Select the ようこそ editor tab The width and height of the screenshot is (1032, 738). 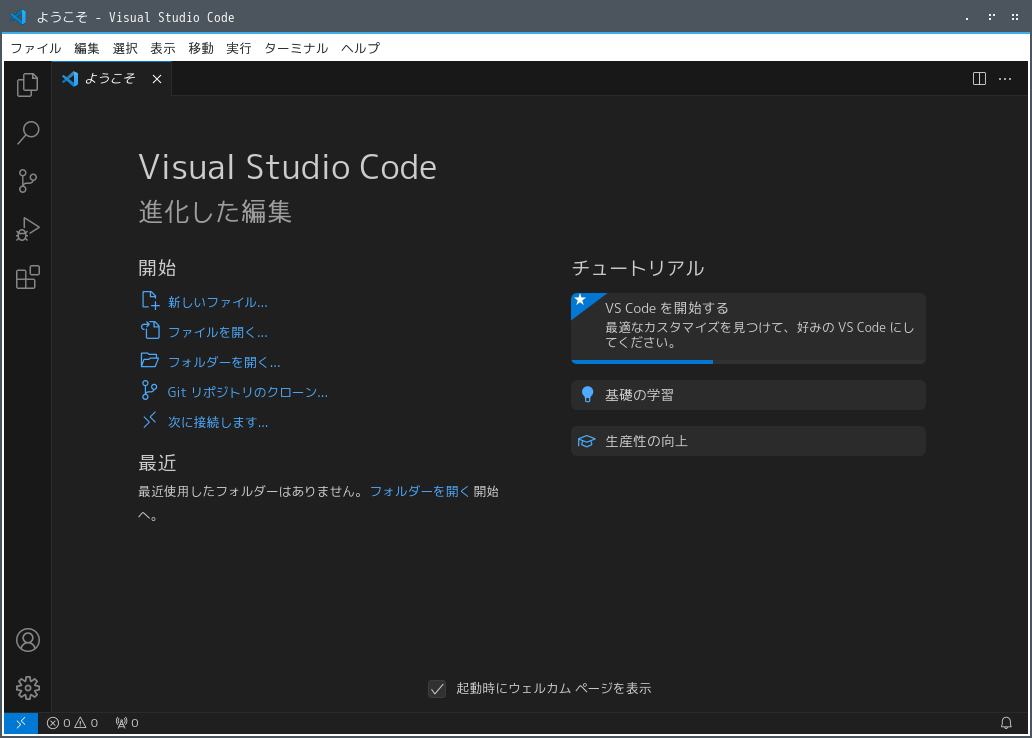112,78
